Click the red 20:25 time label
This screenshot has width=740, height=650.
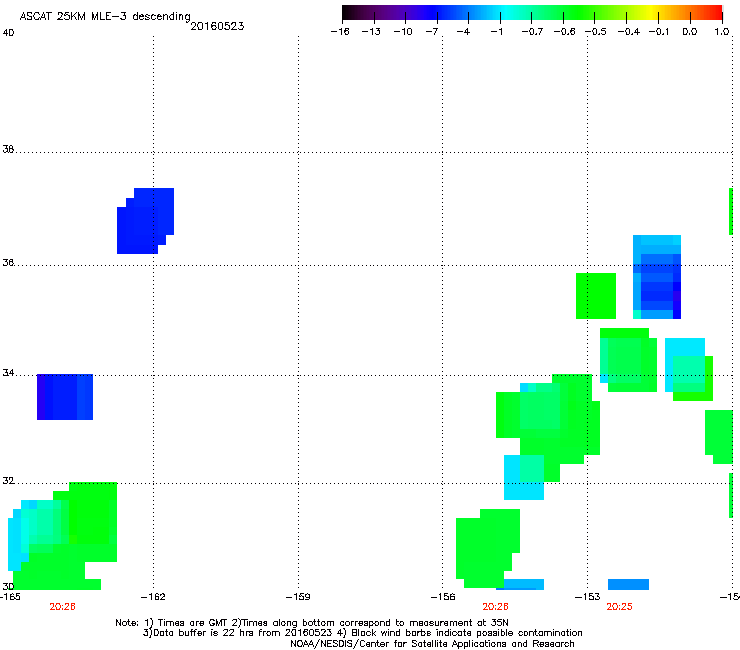tap(619, 607)
